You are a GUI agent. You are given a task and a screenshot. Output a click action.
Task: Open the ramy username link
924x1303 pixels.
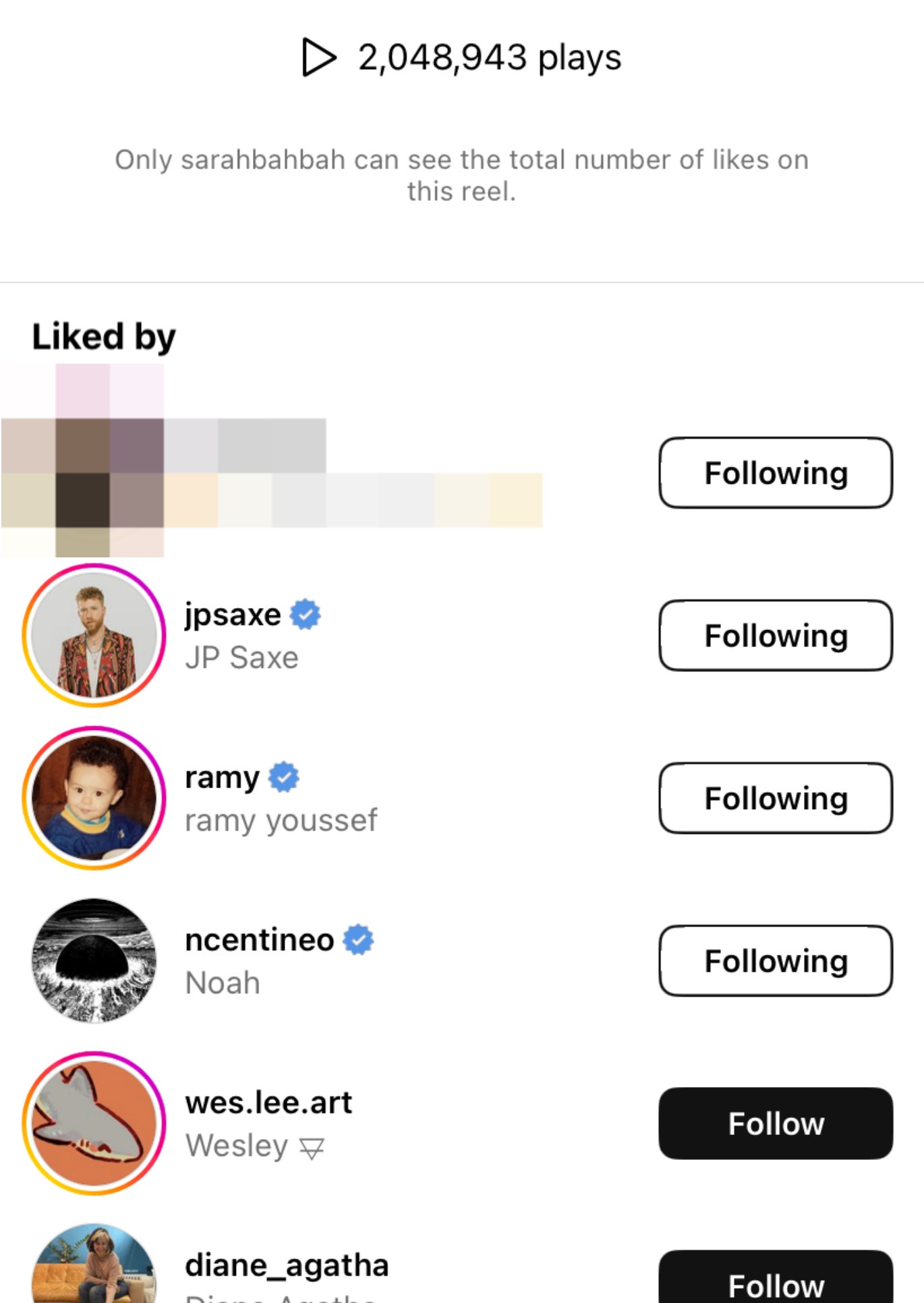click(x=222, y=777)
